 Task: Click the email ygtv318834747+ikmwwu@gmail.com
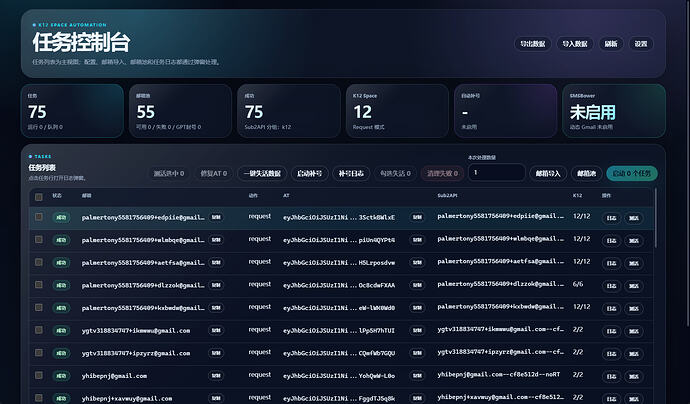(136, 331)
